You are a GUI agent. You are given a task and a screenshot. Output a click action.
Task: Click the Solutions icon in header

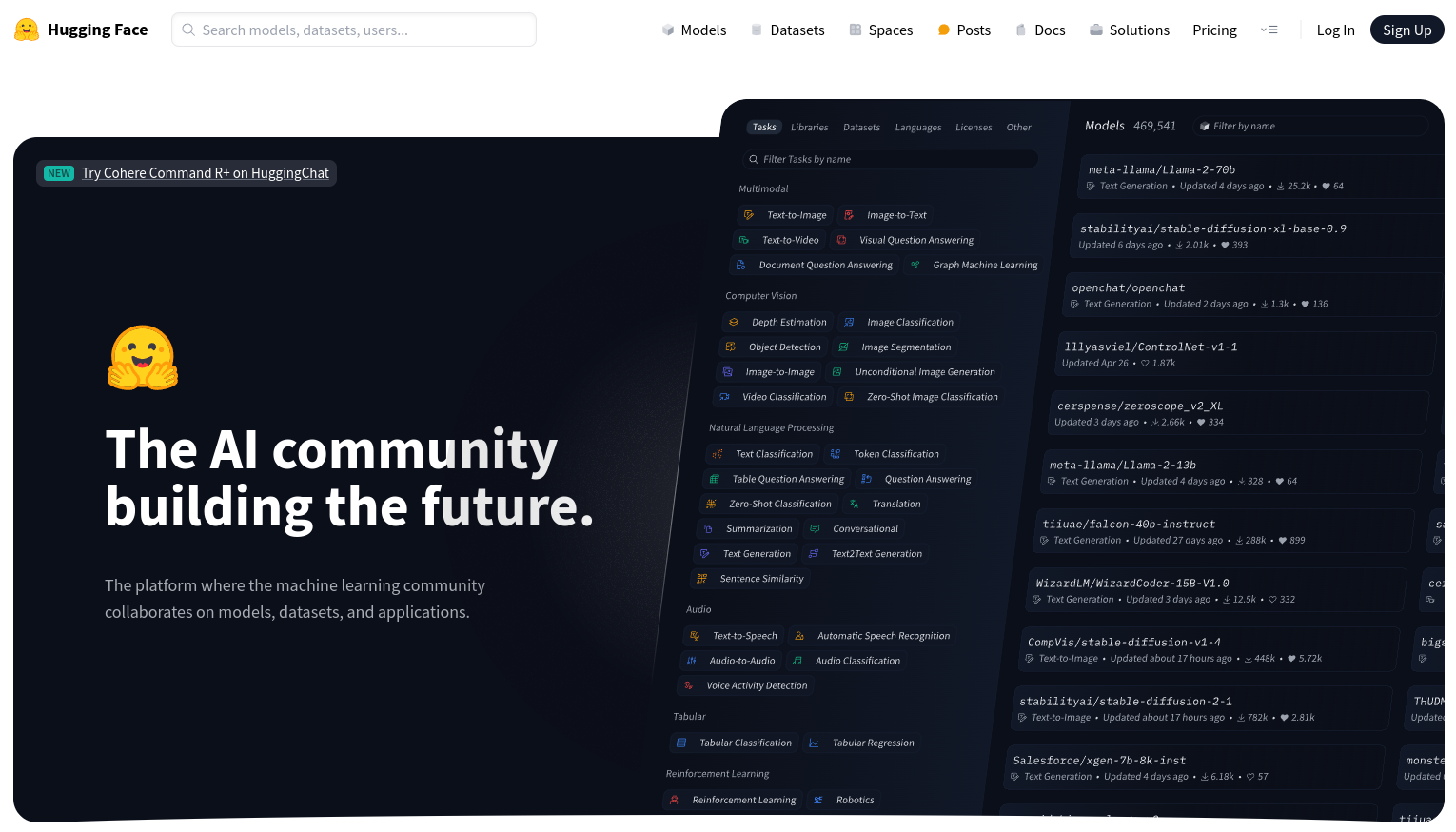[1096, 30]
